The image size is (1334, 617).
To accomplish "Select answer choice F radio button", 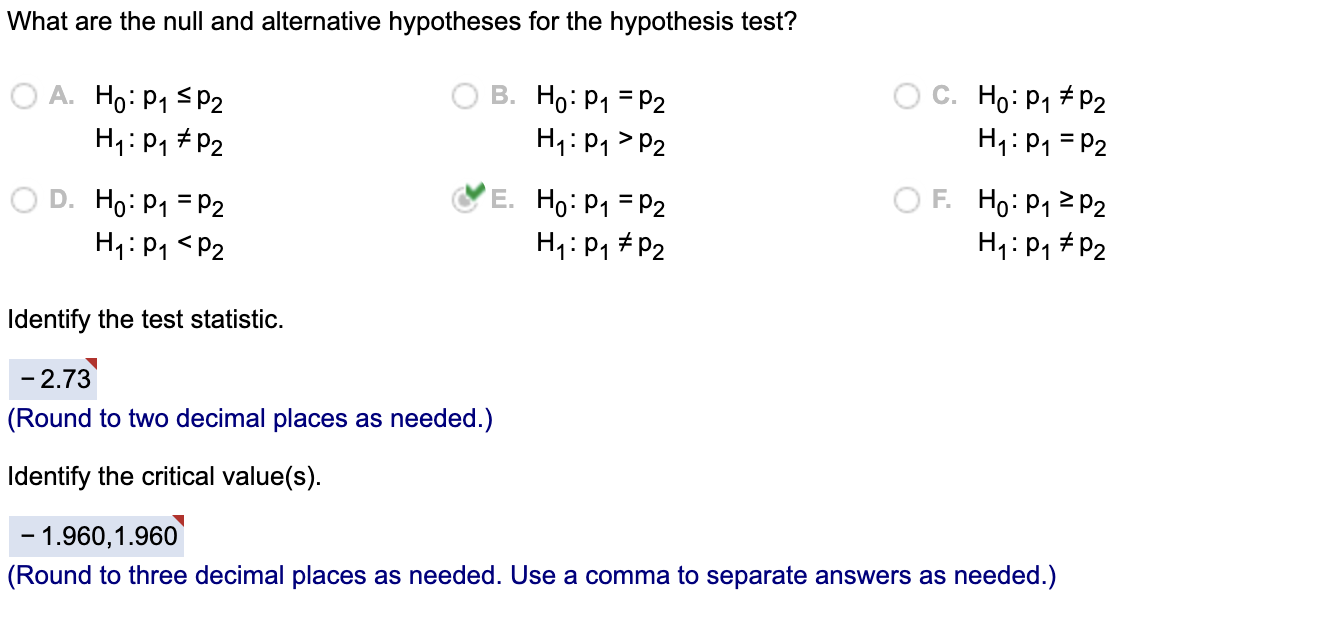I will point(906,200).
